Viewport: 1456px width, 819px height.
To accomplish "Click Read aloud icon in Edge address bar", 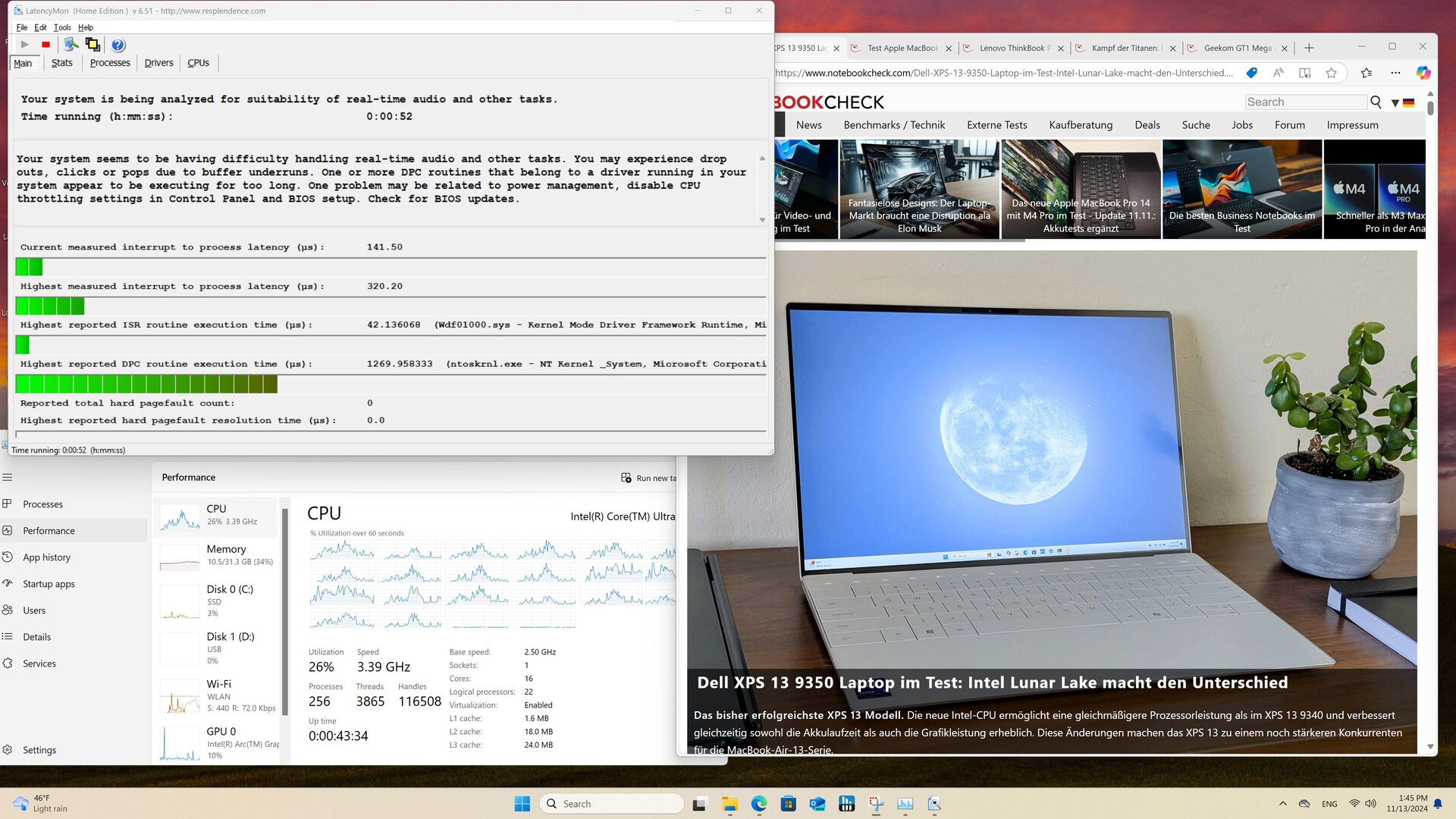I will (1279, 73).
